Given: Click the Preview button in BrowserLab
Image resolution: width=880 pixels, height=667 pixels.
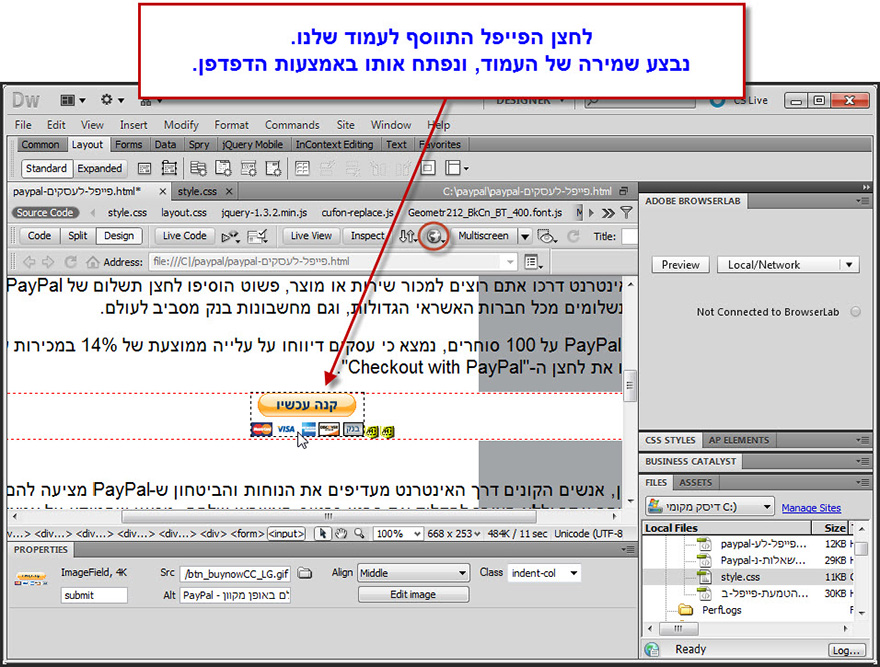Looking at the screenshot, I should tap(680, 265).
